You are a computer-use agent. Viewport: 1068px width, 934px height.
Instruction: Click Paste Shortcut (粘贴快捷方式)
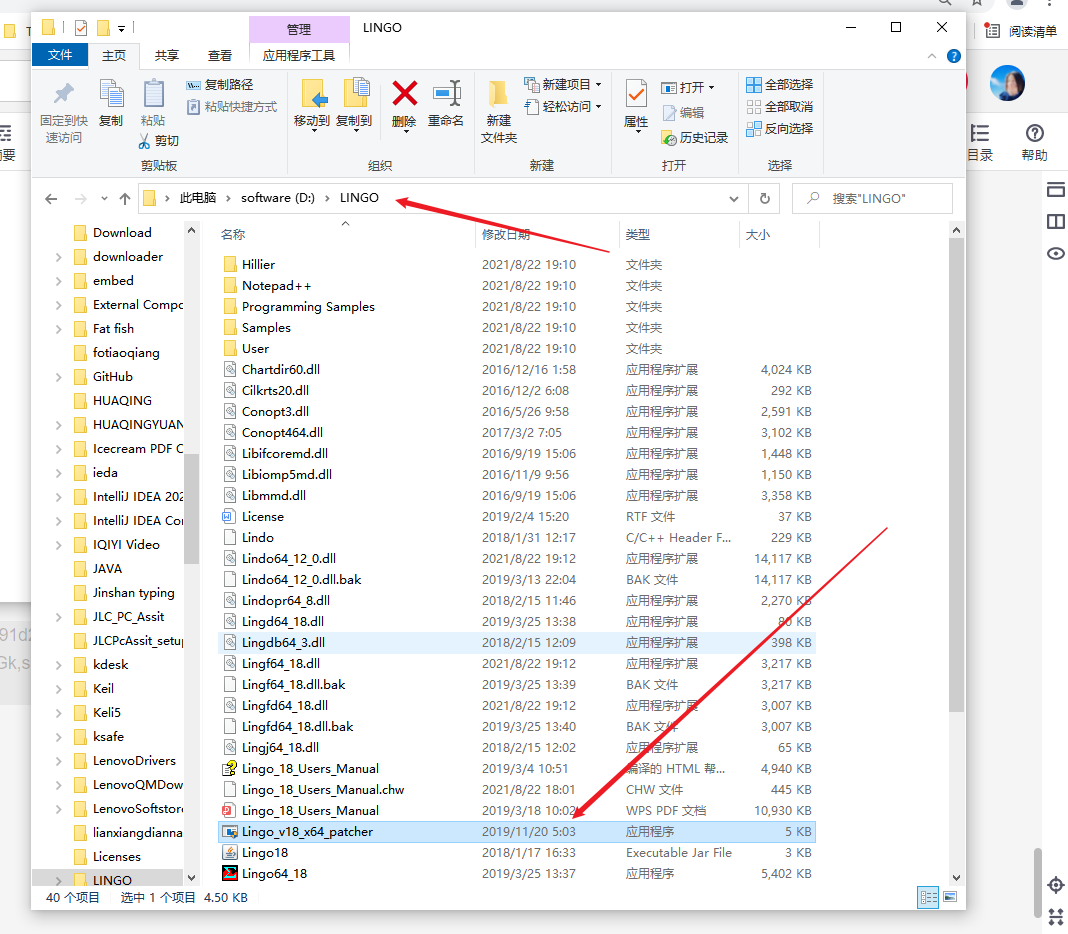point(232,107)
